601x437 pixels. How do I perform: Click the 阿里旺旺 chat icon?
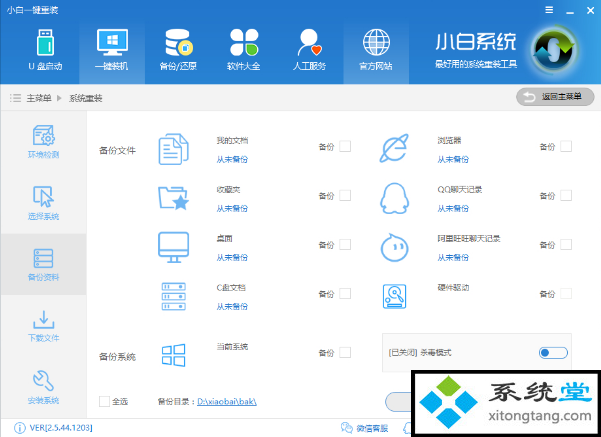pos(394,248)
